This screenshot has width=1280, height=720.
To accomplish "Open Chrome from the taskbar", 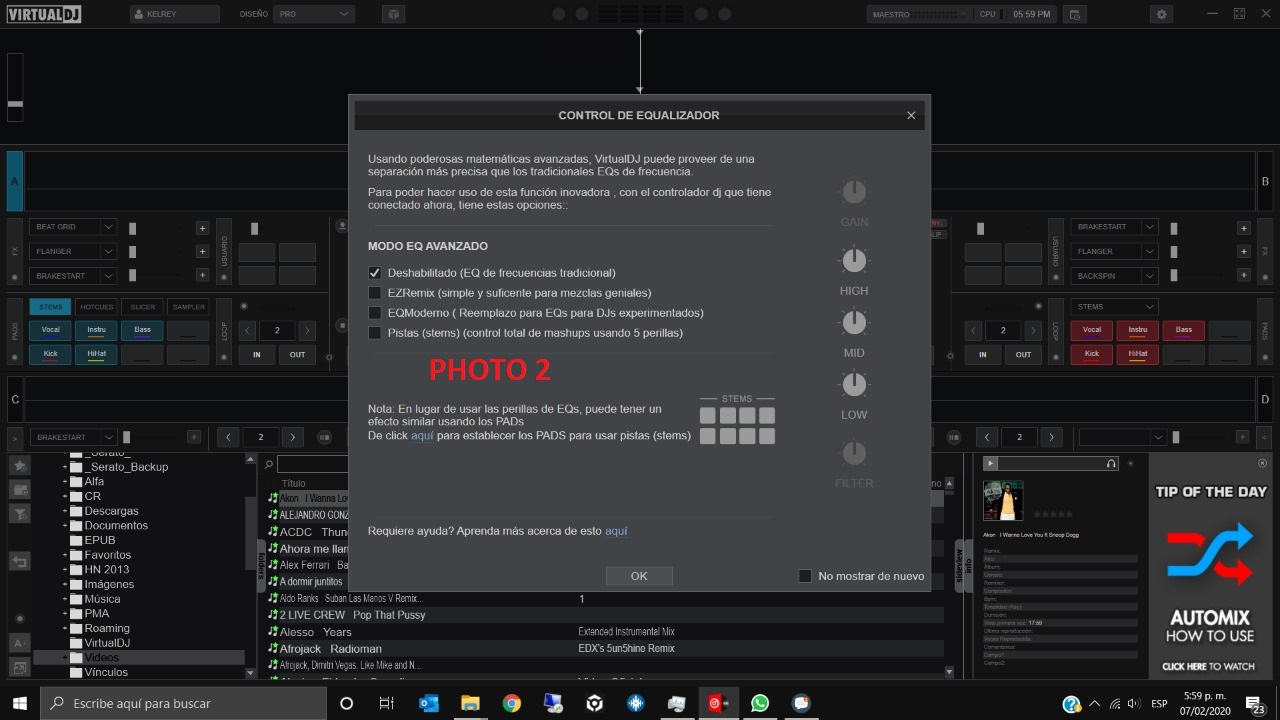I will coord(511,703).
